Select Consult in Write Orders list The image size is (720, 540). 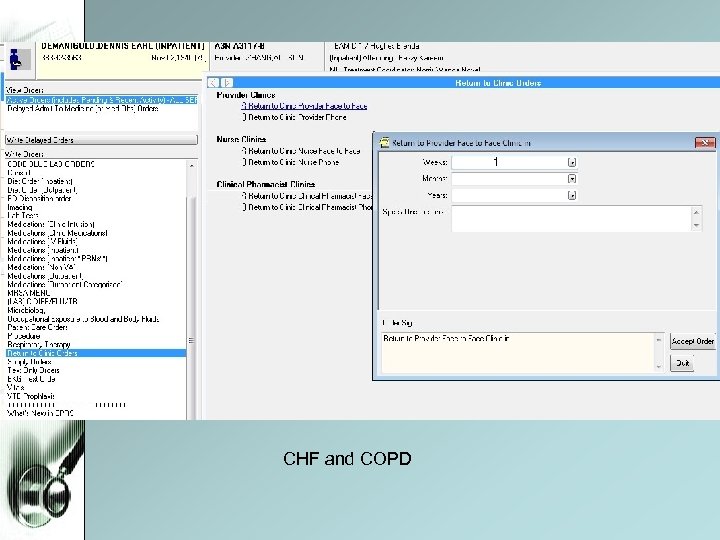(x=19, y=173)
